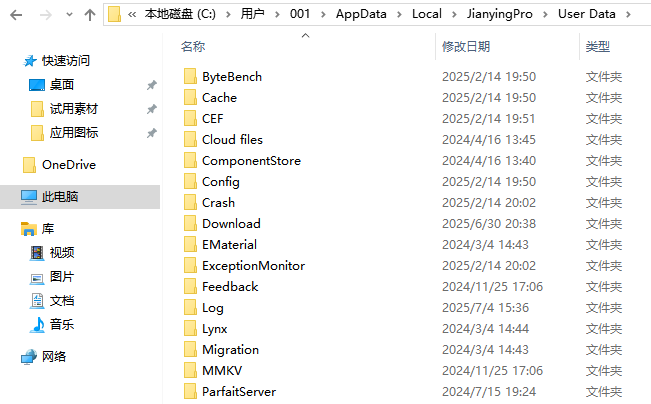Image resolution: width=651 pixels, height=404 pixels.
Task: Click the up-one-level arrow button
Action: click(90, 15)
